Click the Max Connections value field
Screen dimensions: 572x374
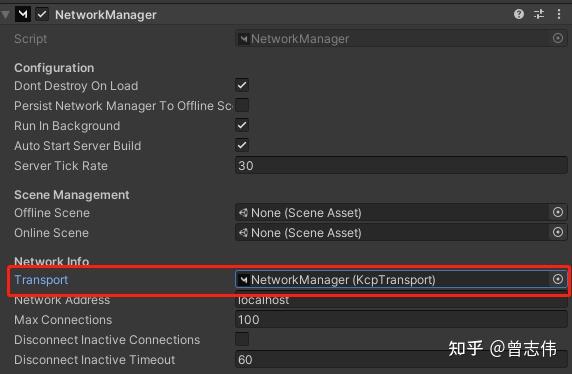[x=401, y=320]
